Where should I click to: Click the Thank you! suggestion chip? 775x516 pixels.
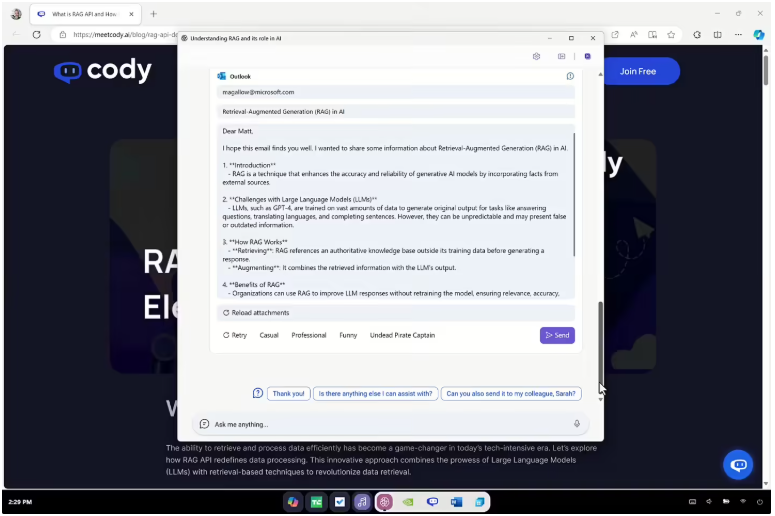(x=289, y=393)
